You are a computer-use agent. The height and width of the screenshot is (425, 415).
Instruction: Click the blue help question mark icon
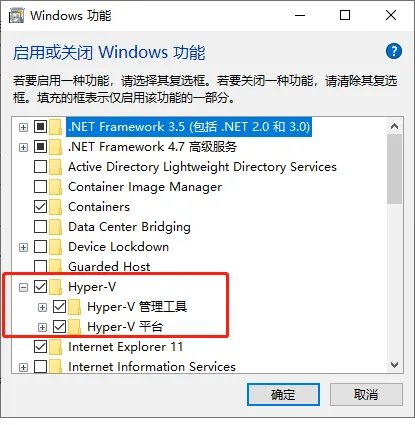394,51
